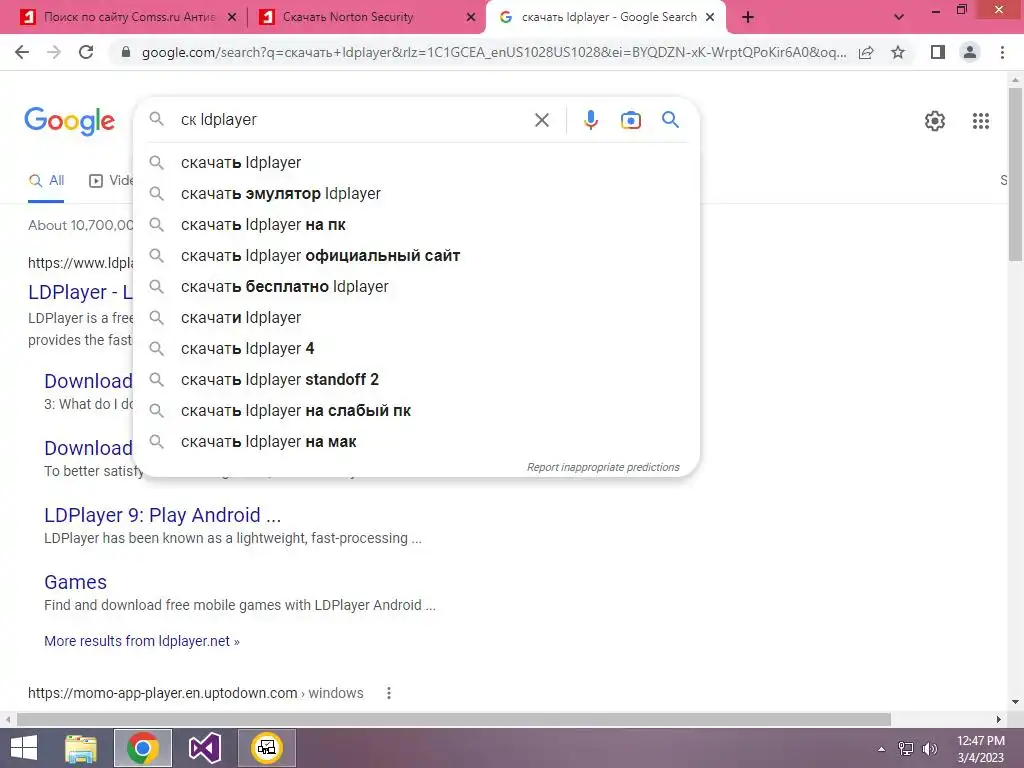Open More results from ldplayer.net
Screen dimensions: 1024x768
coord(142,641)
